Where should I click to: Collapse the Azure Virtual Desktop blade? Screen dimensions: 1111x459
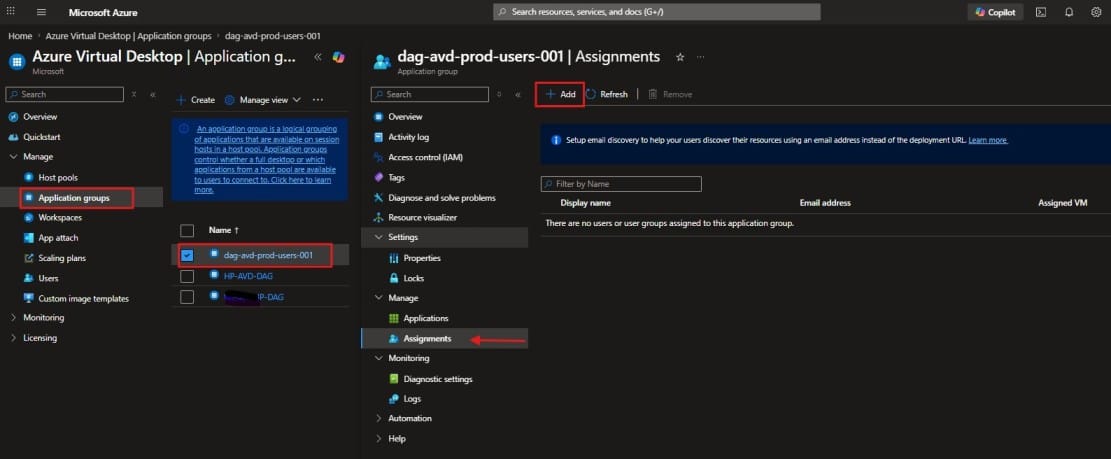[x=317, y=57]
